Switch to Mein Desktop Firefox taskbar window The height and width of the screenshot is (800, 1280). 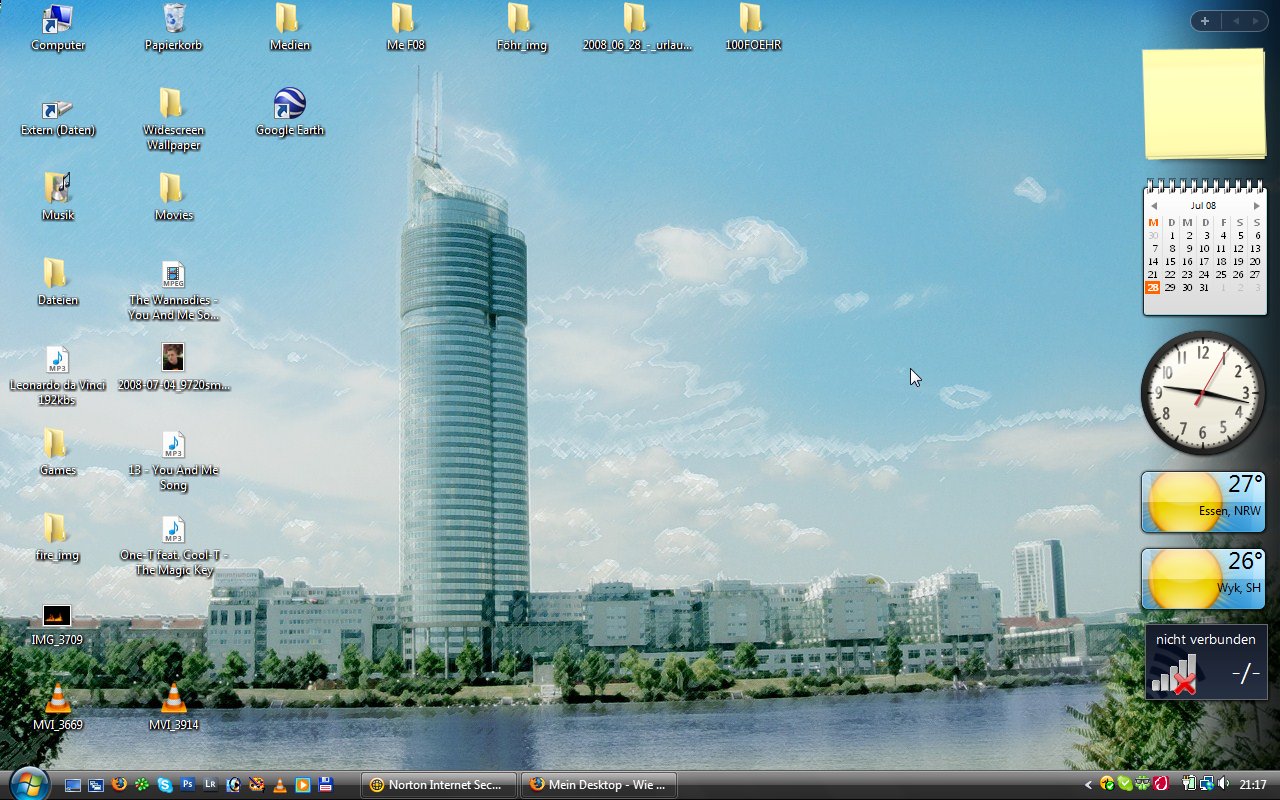(x=598, y=785)
